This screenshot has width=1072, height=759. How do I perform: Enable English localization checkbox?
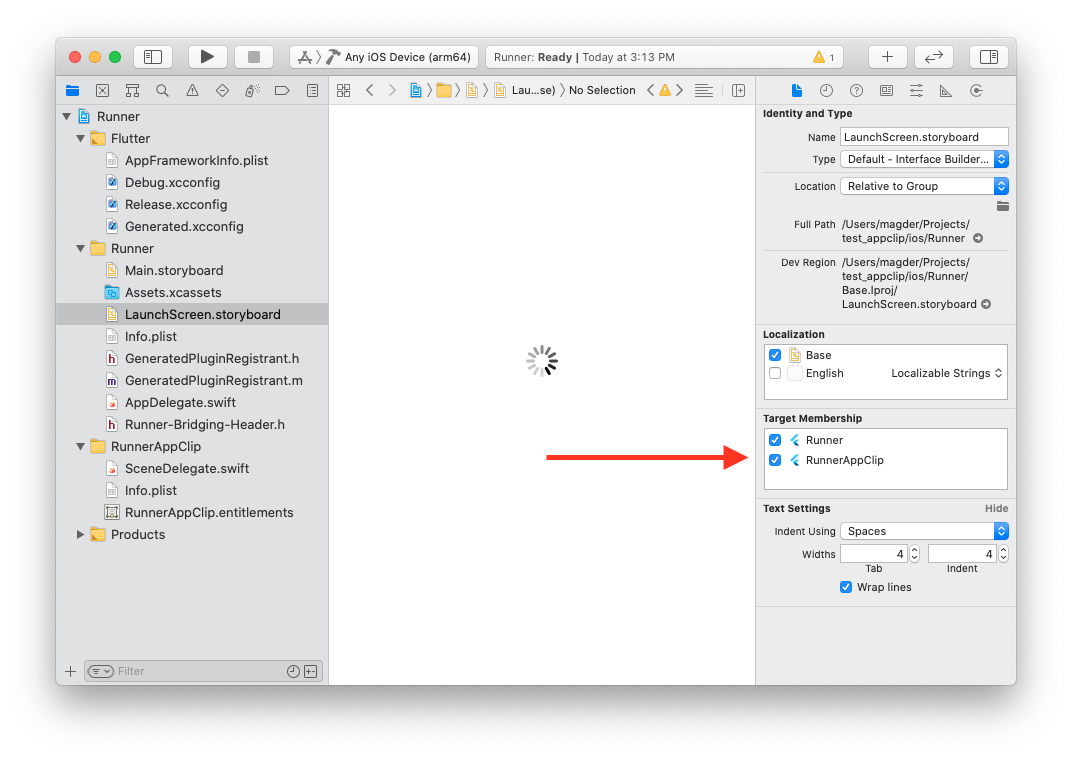(775, 373)
